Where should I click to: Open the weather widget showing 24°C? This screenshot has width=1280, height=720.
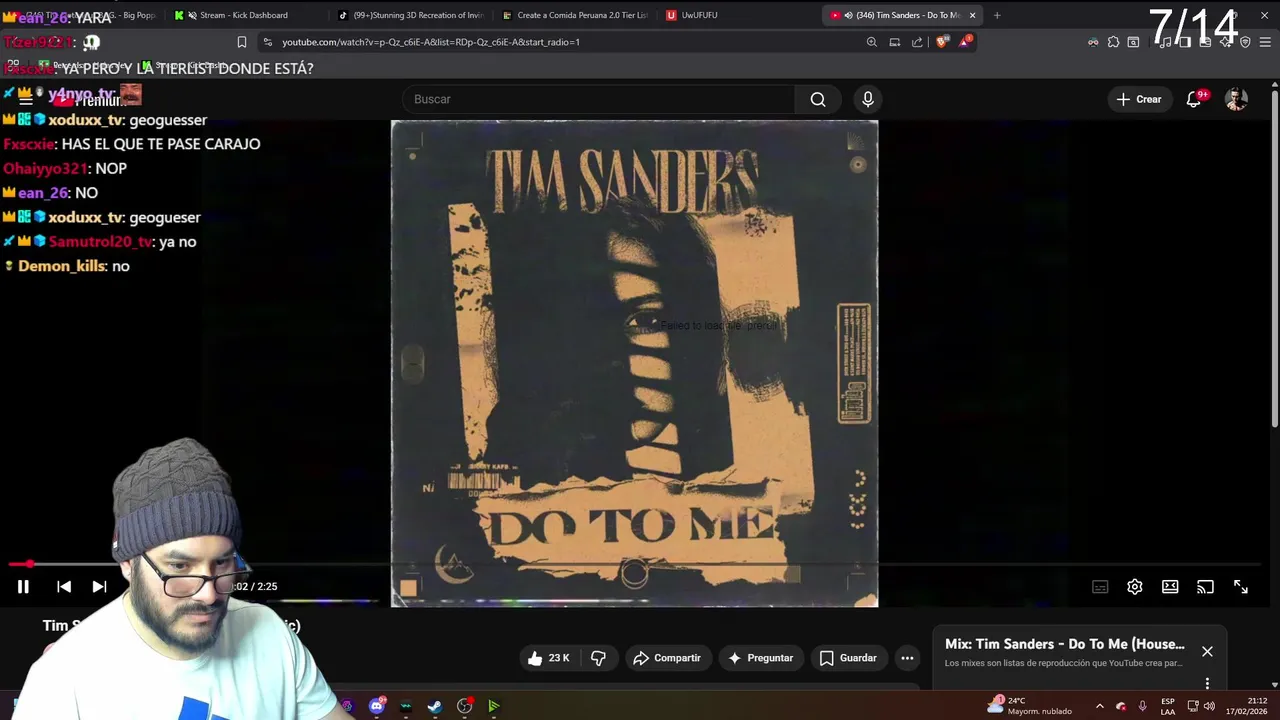pyautogui.click(x=1029, y=706)
